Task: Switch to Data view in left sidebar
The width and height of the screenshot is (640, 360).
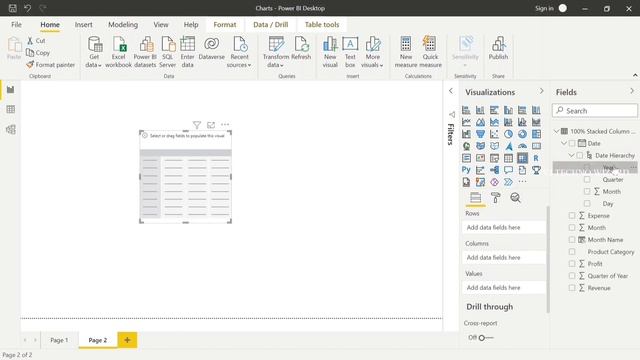Action: click(x=11, y=109)
